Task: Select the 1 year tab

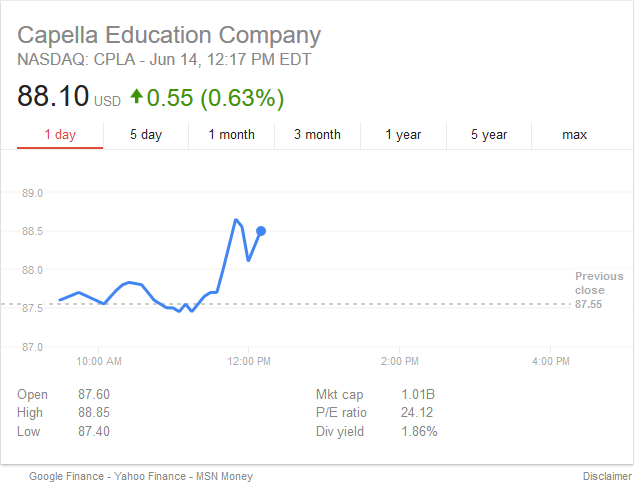Action: coord(403,135)
